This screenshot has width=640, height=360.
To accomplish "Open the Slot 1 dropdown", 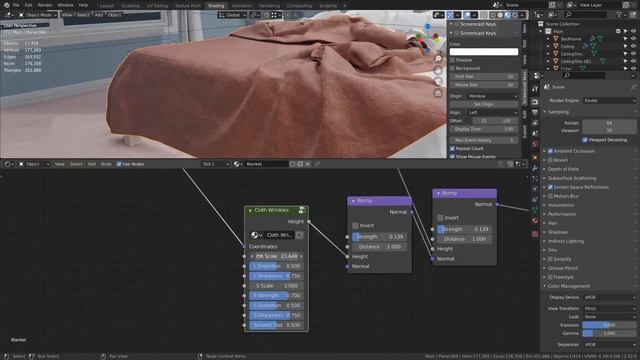I will pos(216,164).
